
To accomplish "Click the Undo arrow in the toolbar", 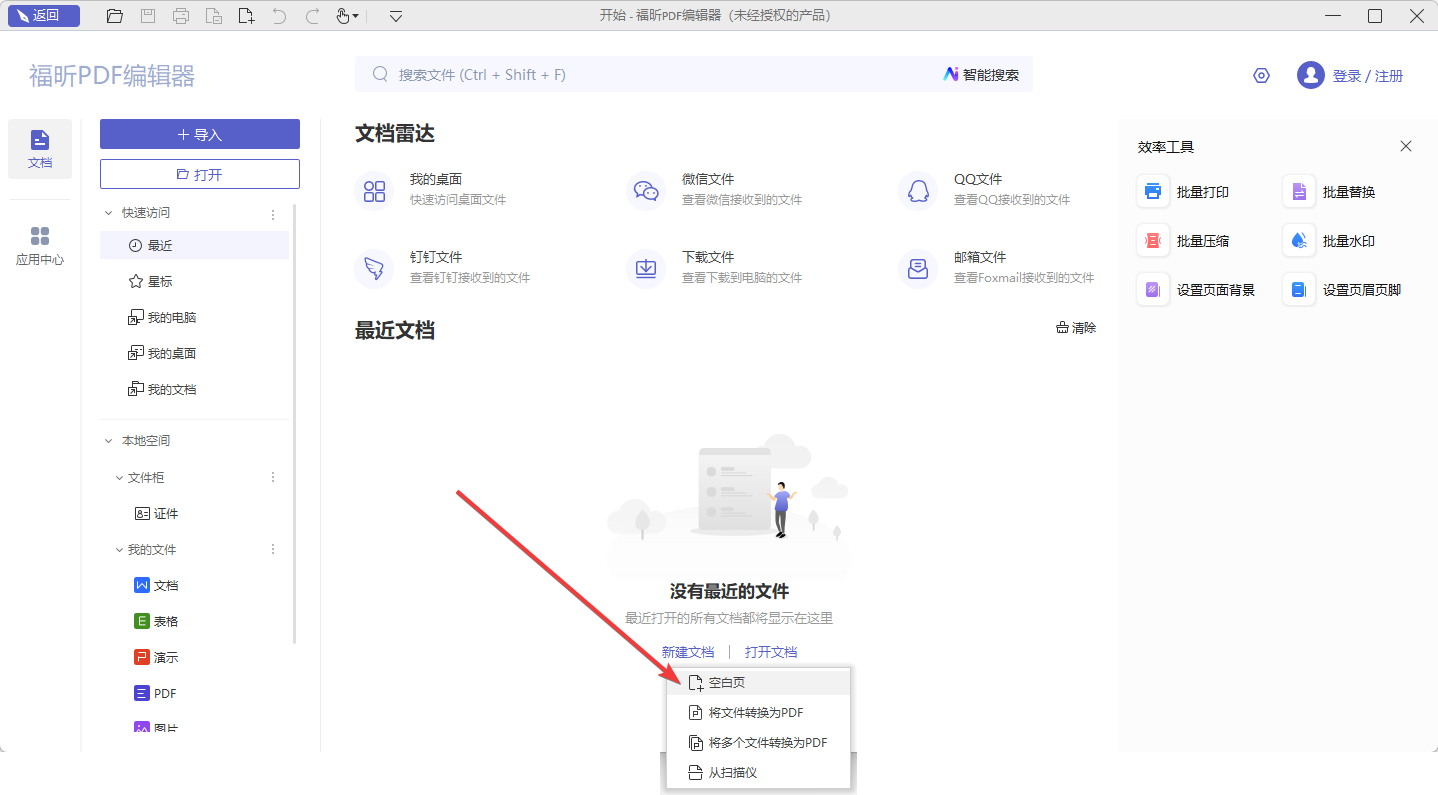I will point(279,16).
